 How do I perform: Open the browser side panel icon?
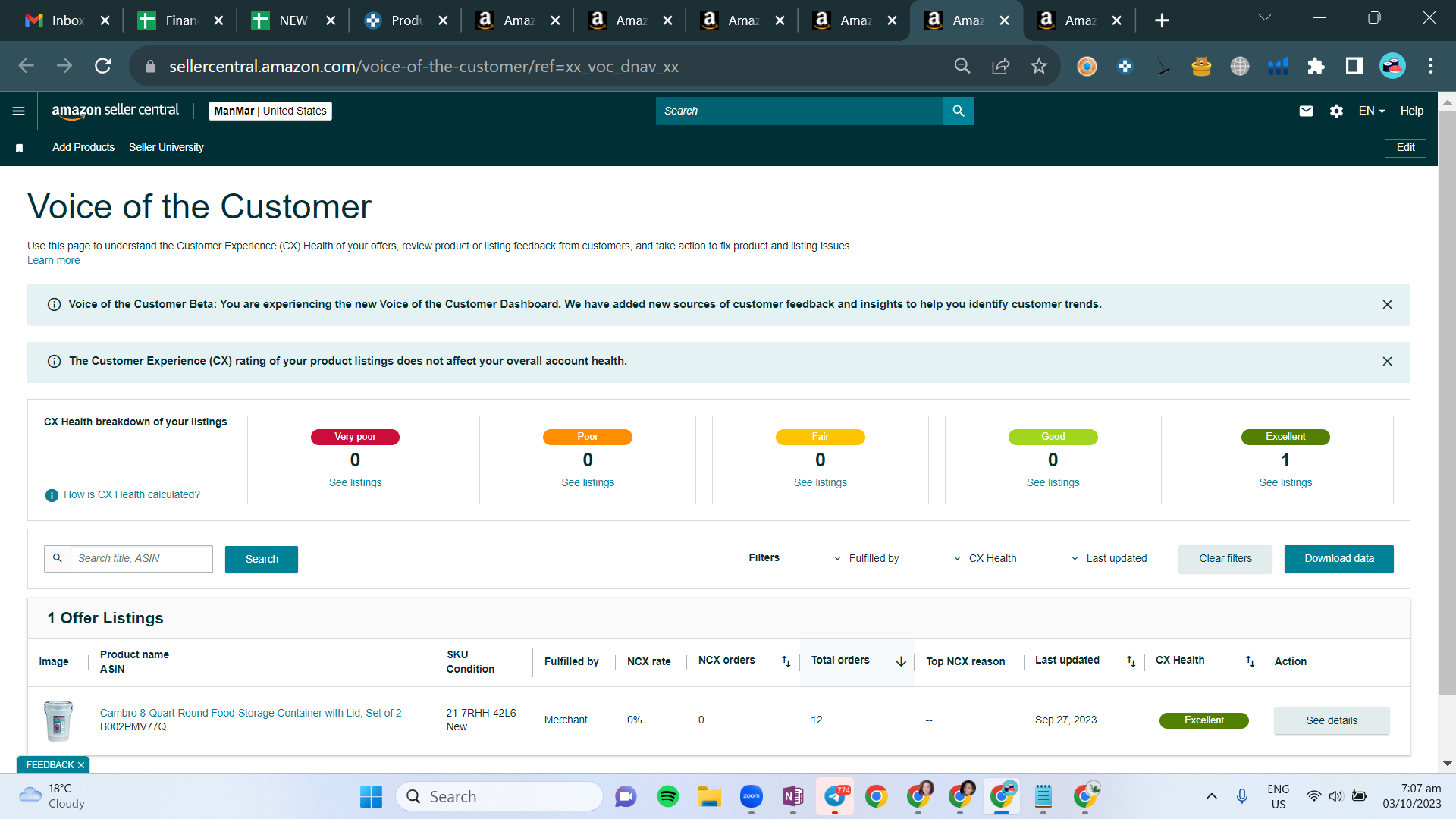pos(1354,66)
